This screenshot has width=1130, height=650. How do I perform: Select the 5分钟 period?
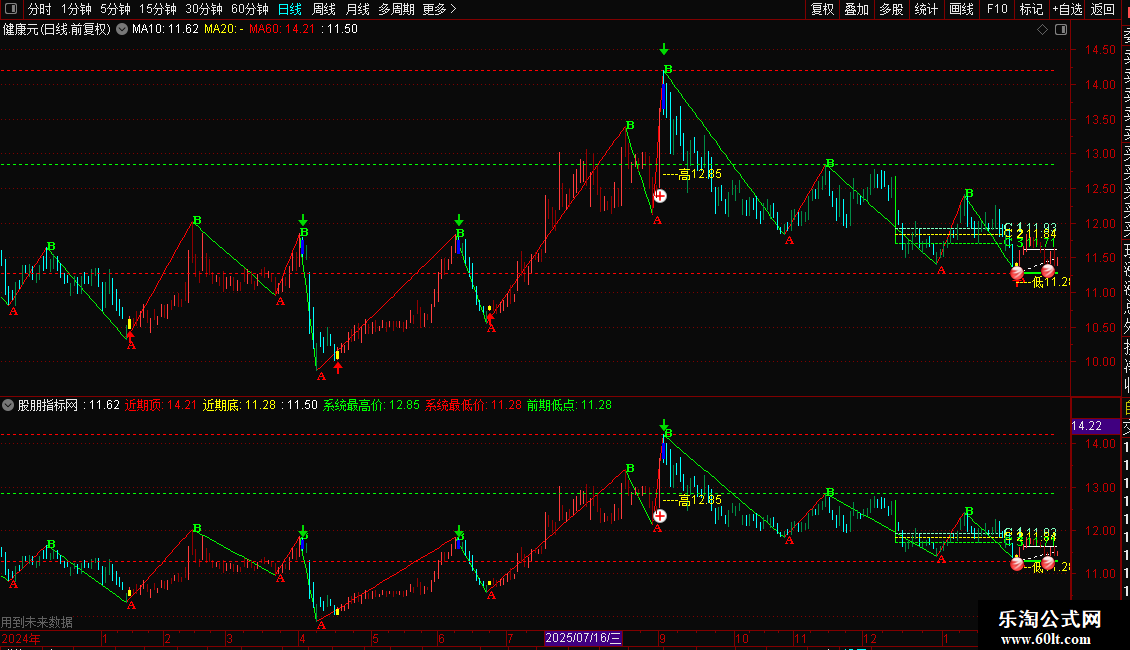115,9
